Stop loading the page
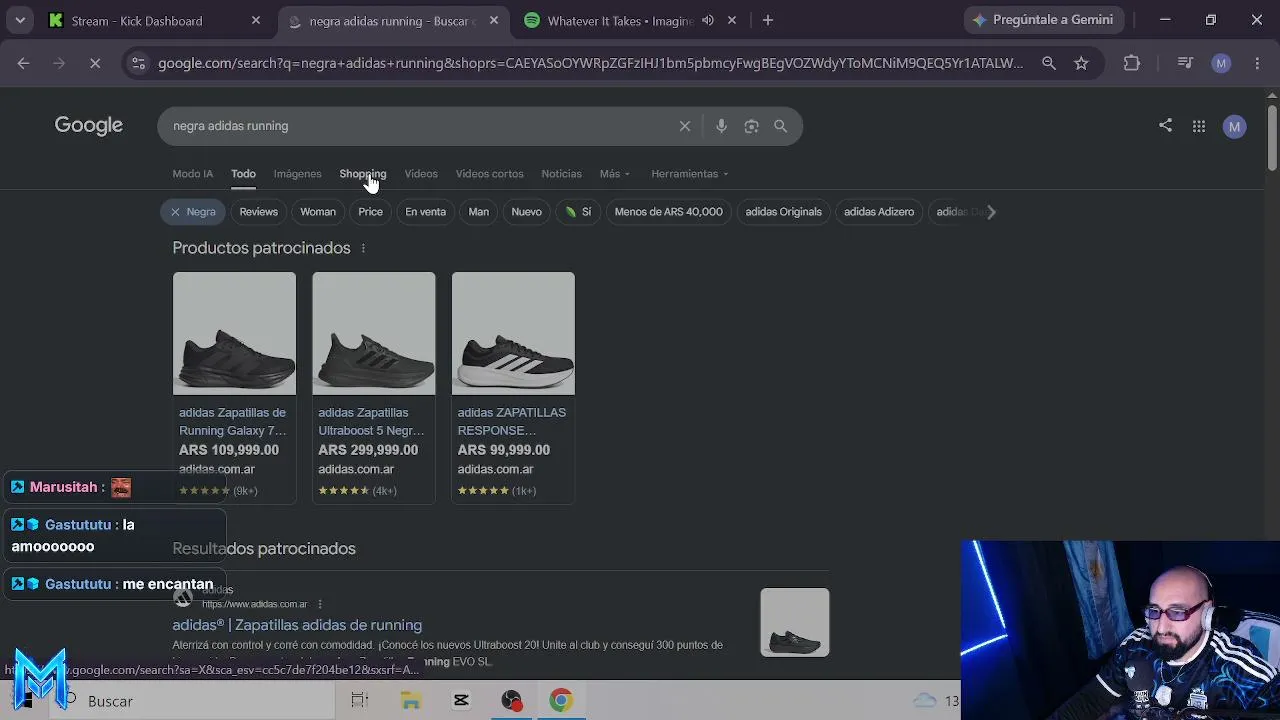This screenshot has height=720, width=1280. tap(94, 63)
